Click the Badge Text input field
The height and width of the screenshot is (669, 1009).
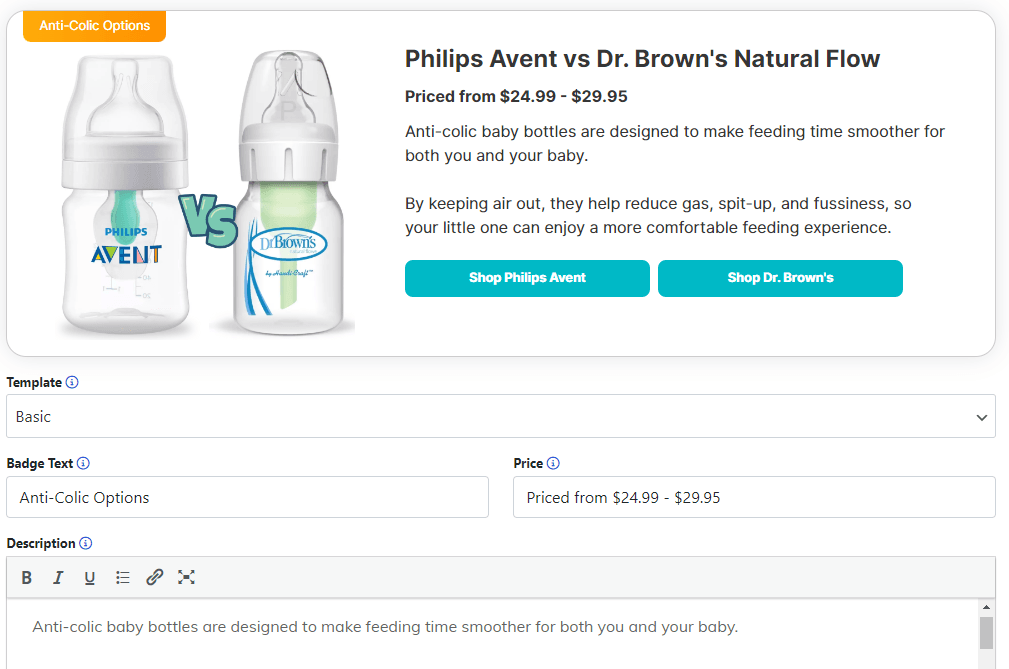click(245, 497)
